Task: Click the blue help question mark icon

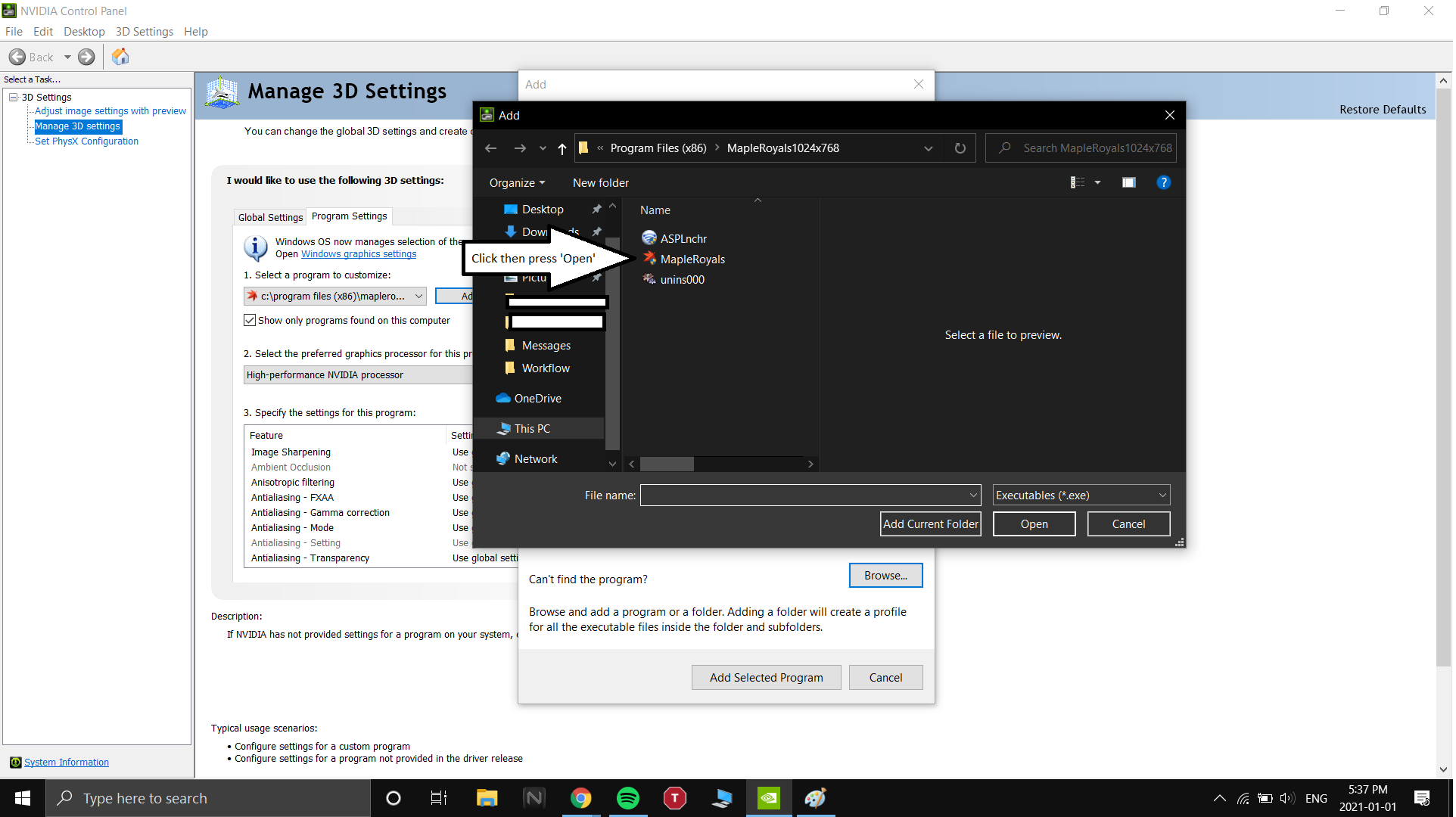Action: [x=1164, y=182]
